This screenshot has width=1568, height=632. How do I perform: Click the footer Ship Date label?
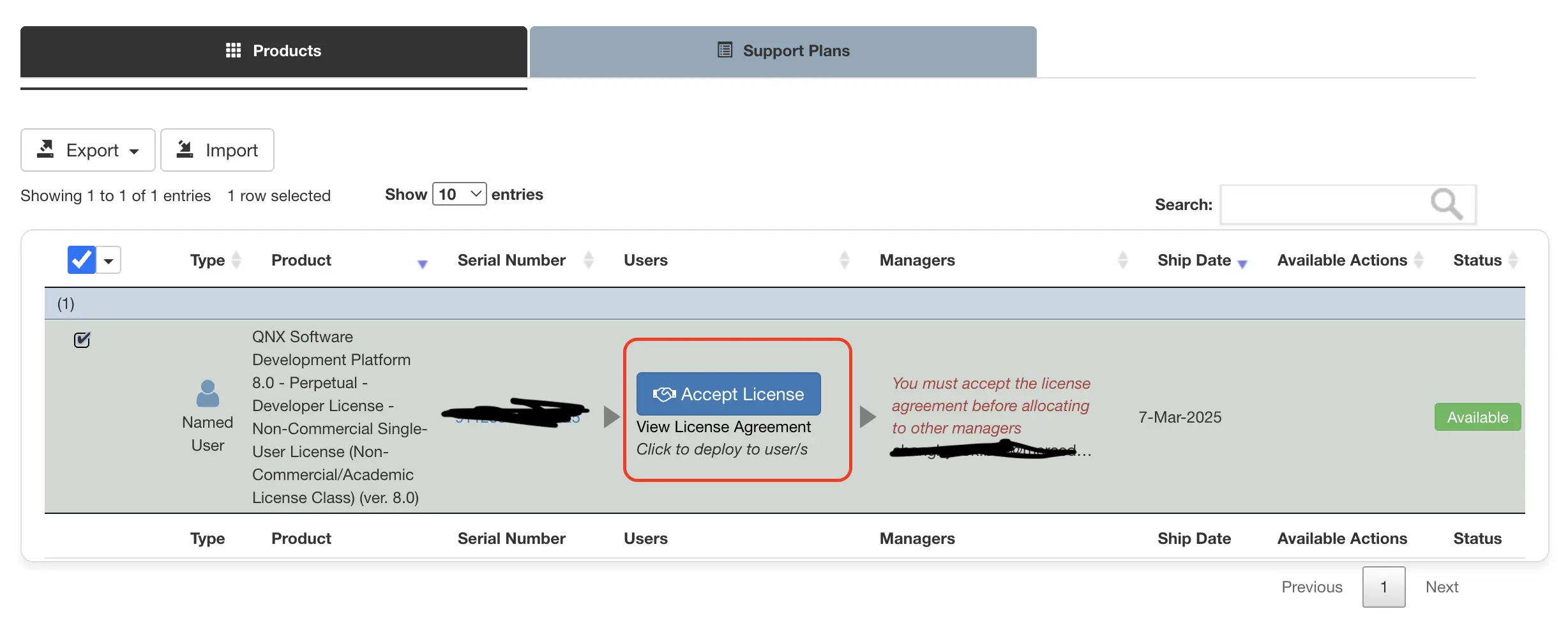click(x=1194, y=538)
